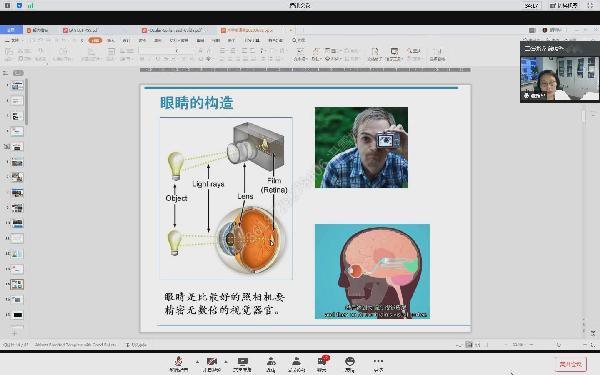
Task: Click the slideshow icon in ribbon
Action: click(394, 52)
